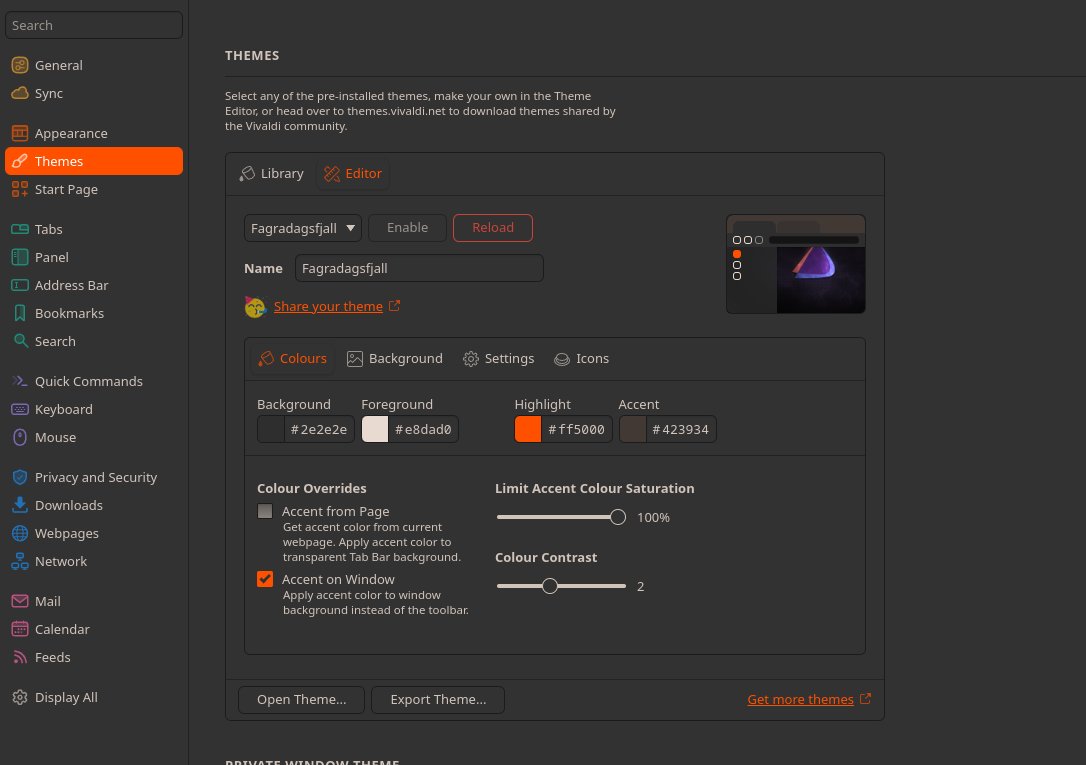The height and width of the screenshot is (765, 1086).
Task: Enable the Accent from Page checkbox
Action: (x=265, y=511)
